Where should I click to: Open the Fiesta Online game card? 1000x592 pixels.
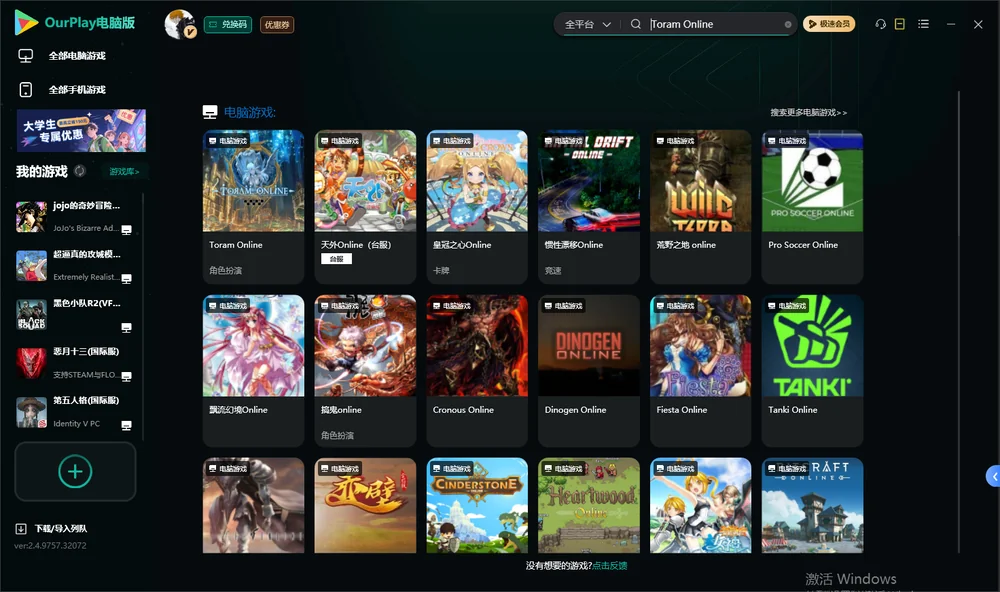pyautogui.click(x=700, y=371)
